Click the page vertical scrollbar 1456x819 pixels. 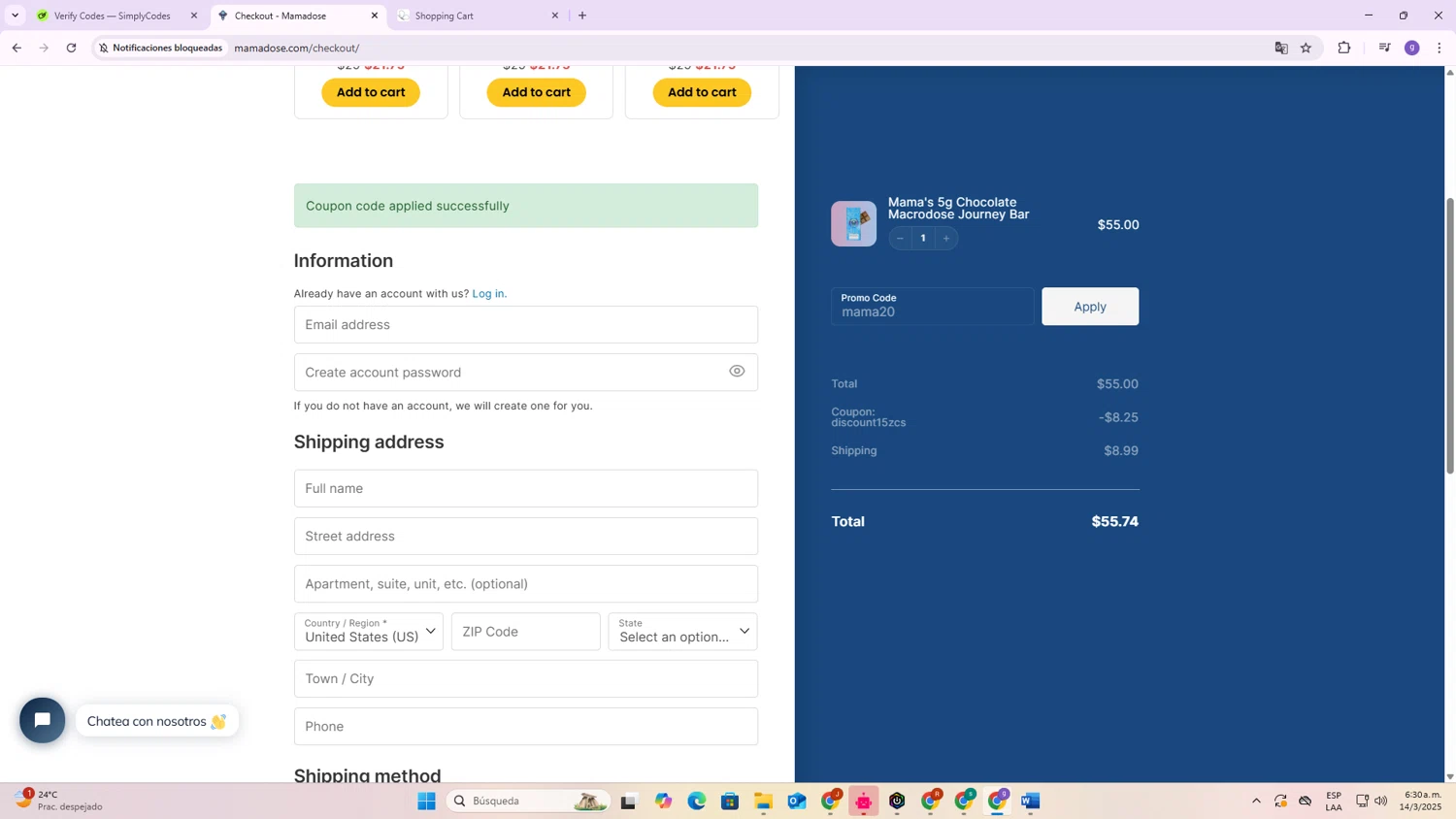1450,336
